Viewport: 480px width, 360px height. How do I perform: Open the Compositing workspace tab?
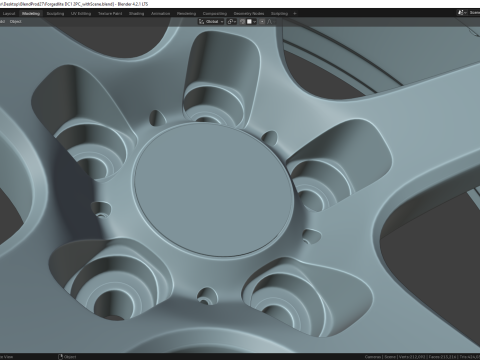click(215, 14)
